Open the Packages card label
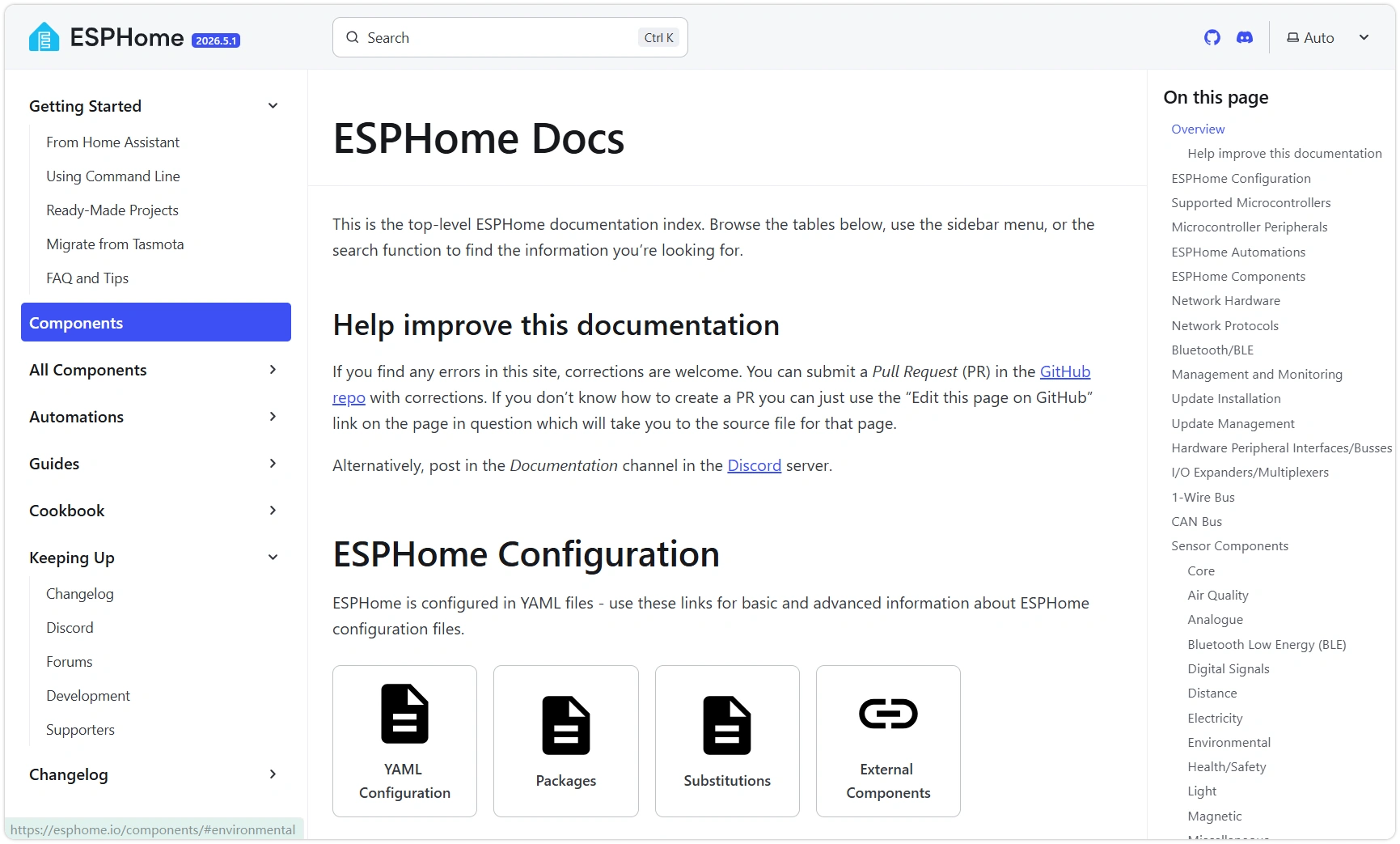The height and width of the screenshot is (844, 1400). [566, 781]
